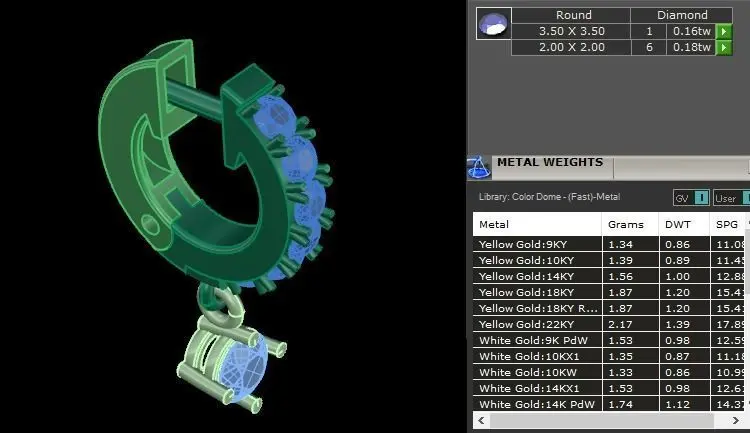Click the Round shape header cell
750x433 pixels.
tap(572, 15)
